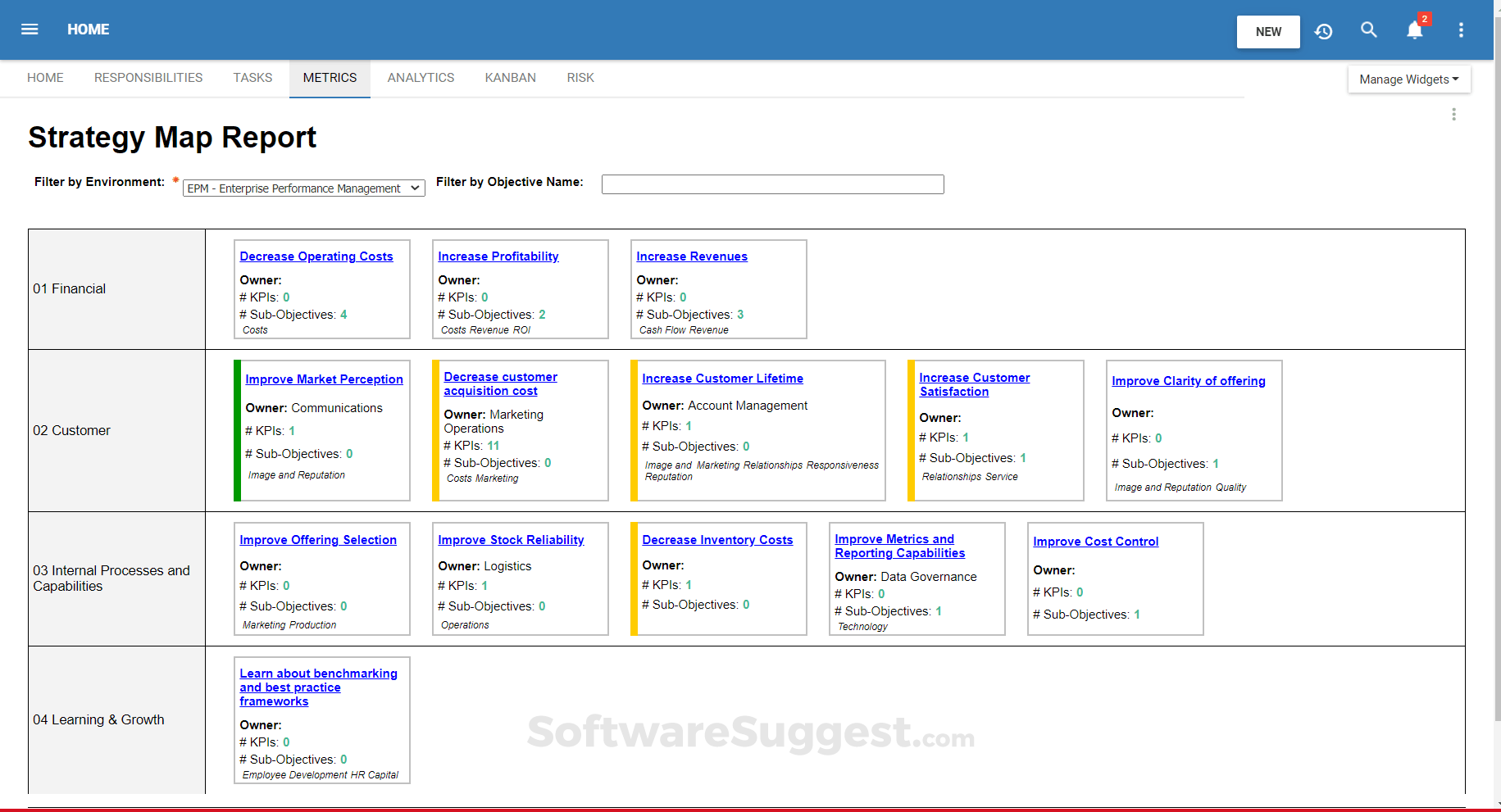The width and height of the screenshot is (1501, 812).
Task: Open the Decrease customer acquisition cost objective
Action: pos(500,383)
